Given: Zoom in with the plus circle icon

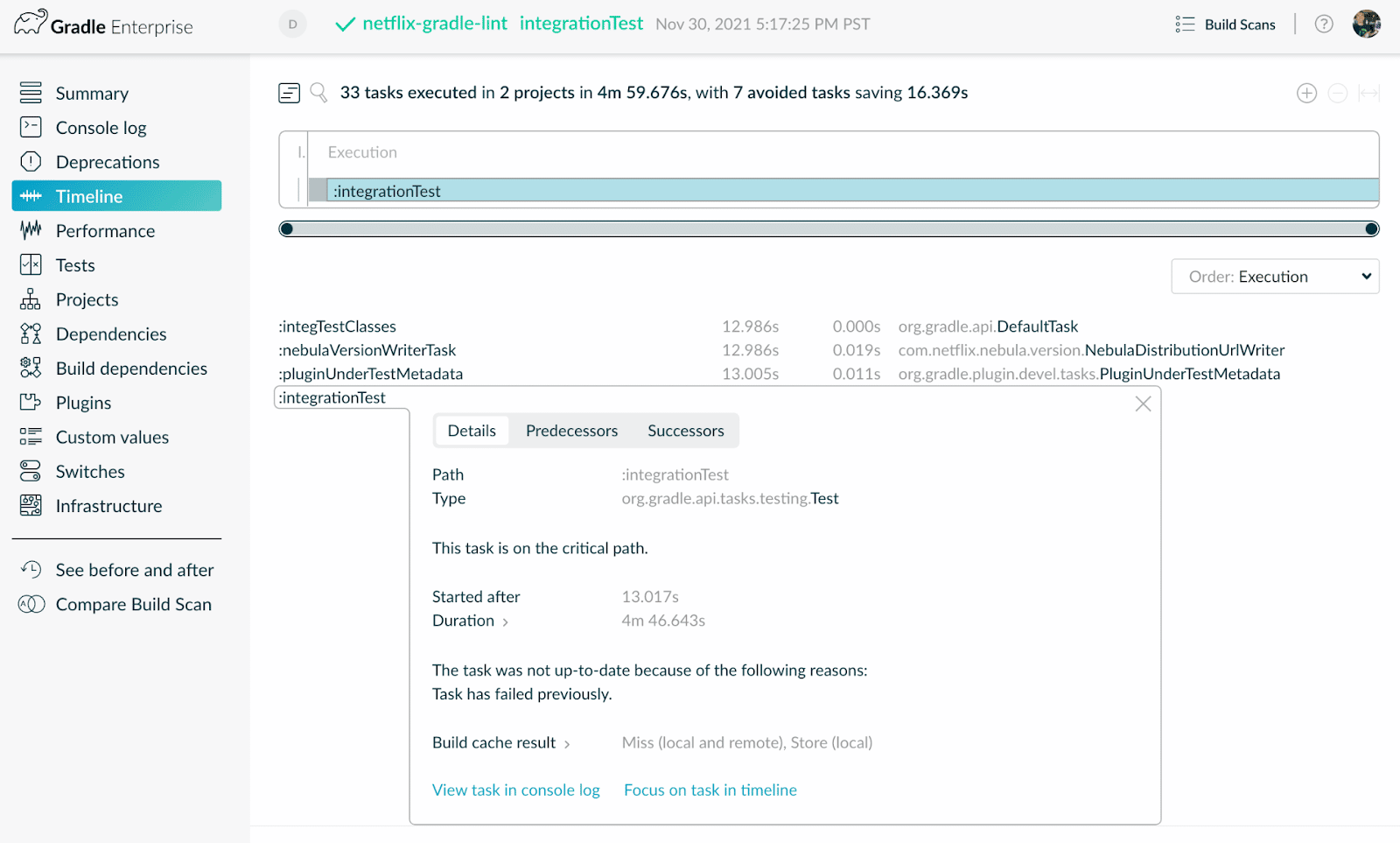Looking at the screenshot, I should (1306, 93).
